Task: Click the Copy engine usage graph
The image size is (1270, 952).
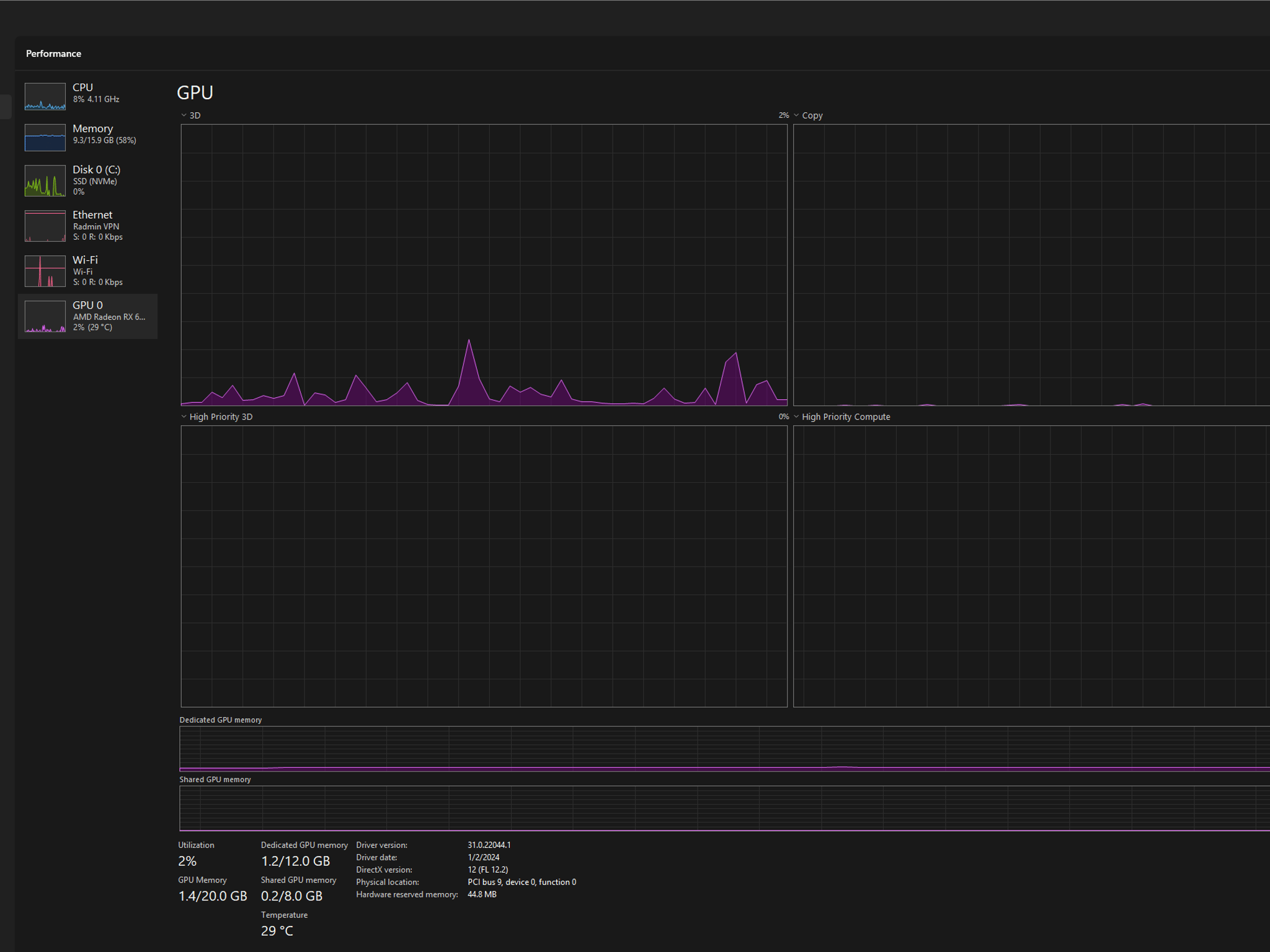Action: 1031,265
